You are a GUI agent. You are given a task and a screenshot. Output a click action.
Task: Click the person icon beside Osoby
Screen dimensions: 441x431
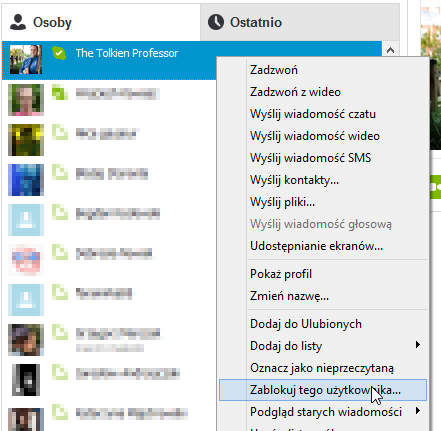coord(18,22)
